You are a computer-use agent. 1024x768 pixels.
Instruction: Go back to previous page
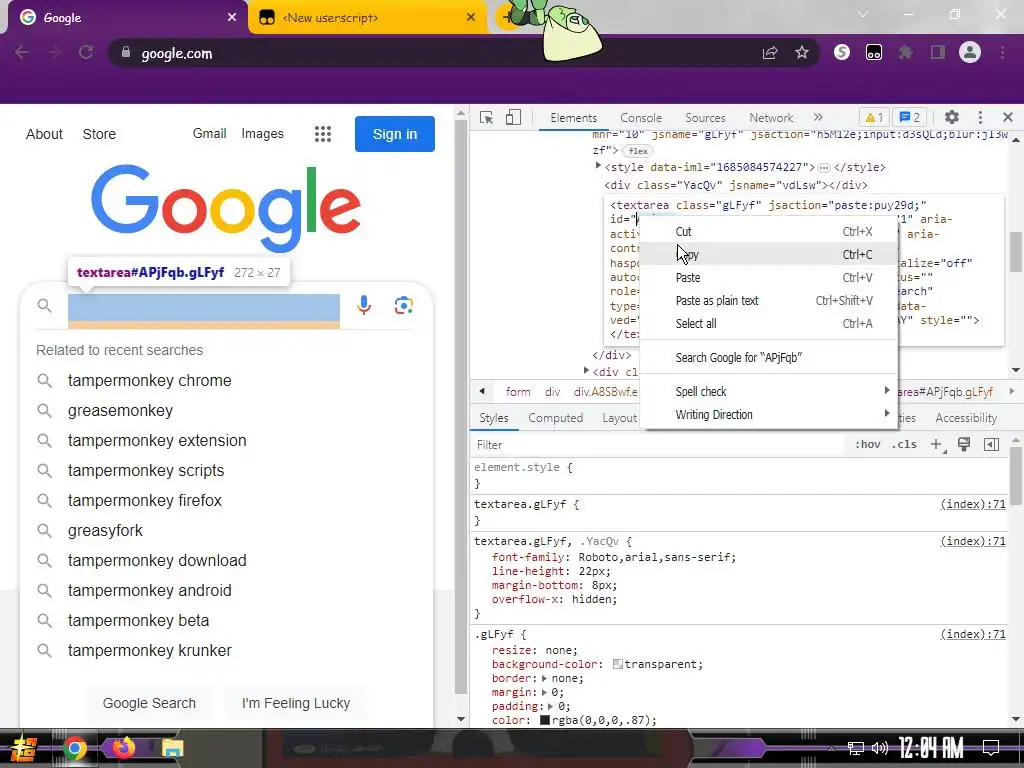coord(22,52)
